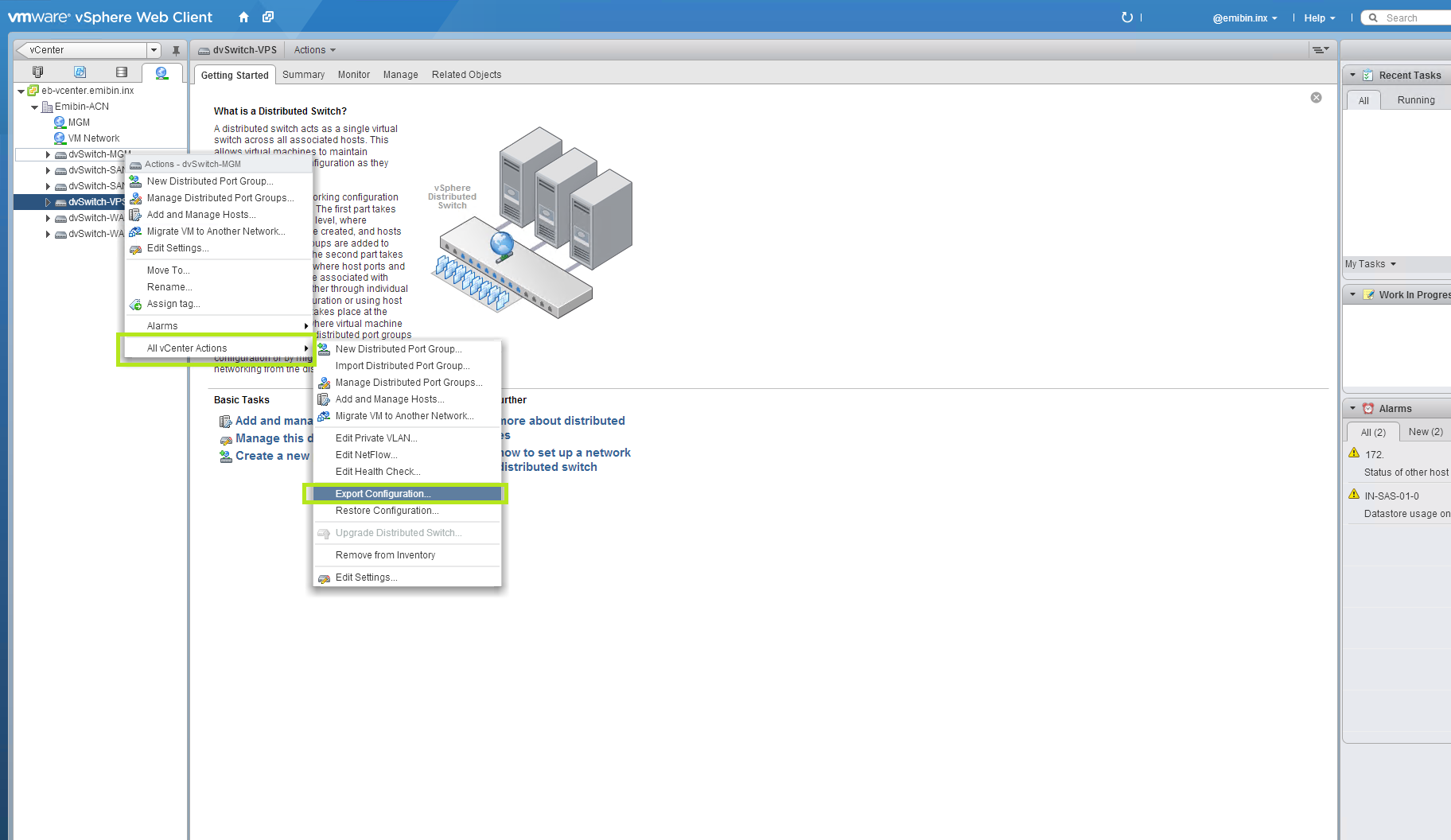Open the Manage tab
The image size is (1451, 840).
[x=400, y=75]
